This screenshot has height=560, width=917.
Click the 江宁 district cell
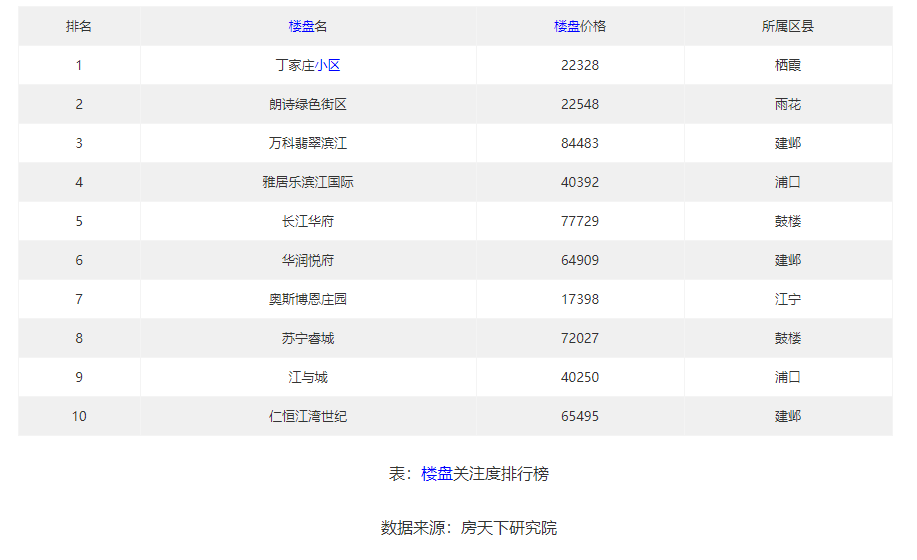click(788, 299)
